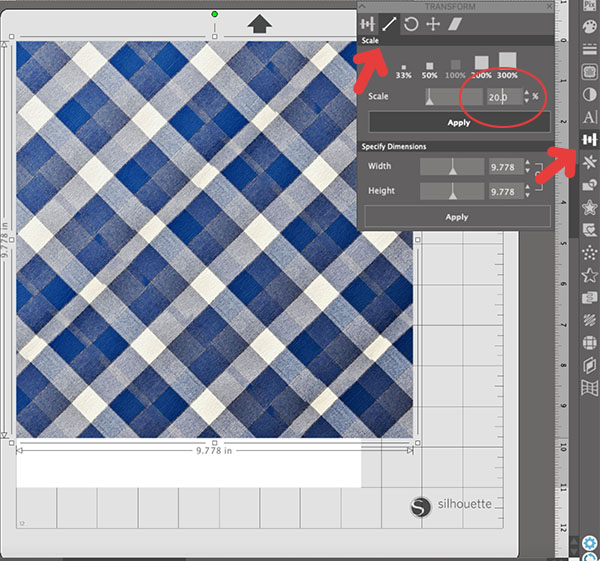Decrease Width with its down stepper
The height and width of the screenshot is (561, 600).
pyautogui.click(x=528, y=171)
